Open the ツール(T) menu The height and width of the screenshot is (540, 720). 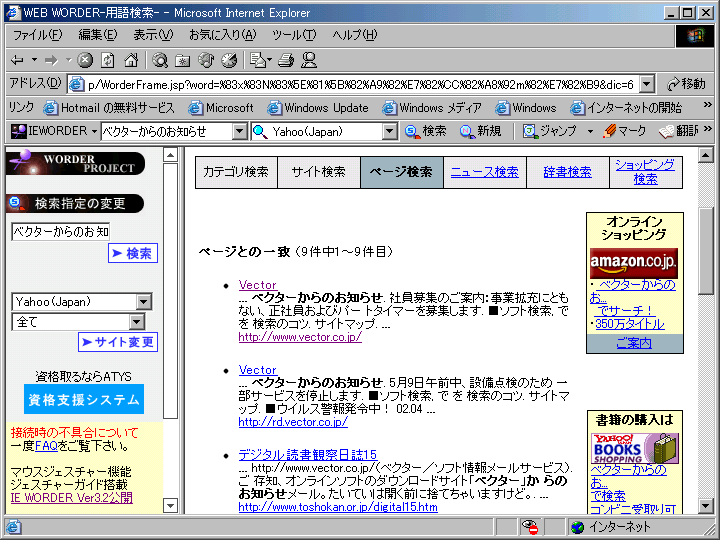[294, 35]
